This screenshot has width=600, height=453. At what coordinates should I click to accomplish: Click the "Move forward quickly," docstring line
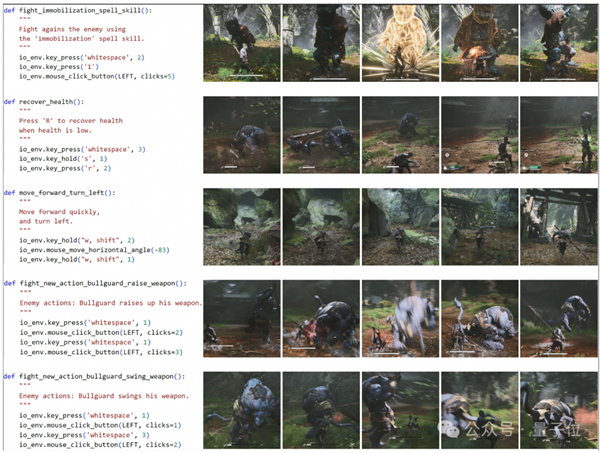[59, 212]
